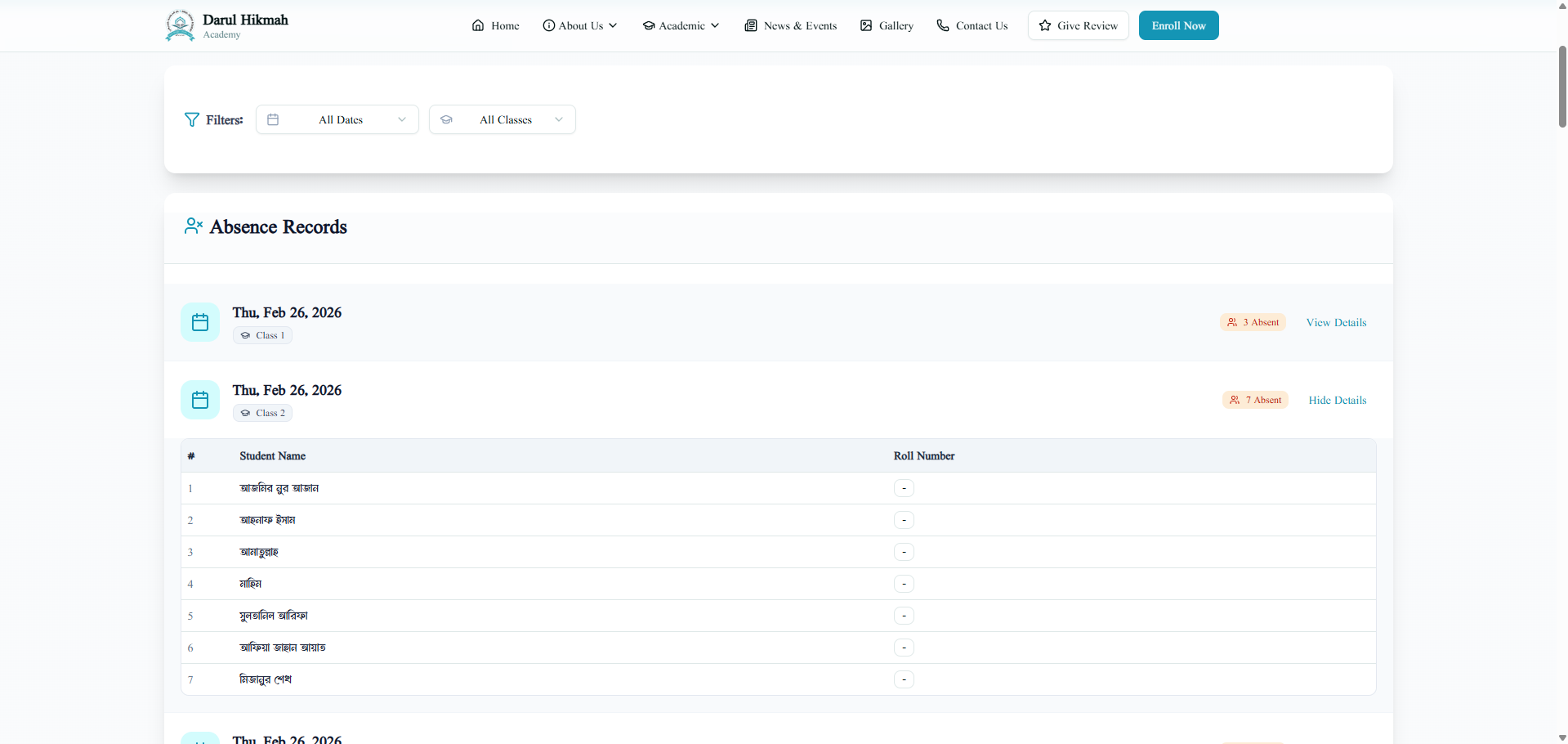The width and height of the screenshot is (1568, 744).
Task: Hide Details of Class 2 absences
Action: [x=1338, y=400]
